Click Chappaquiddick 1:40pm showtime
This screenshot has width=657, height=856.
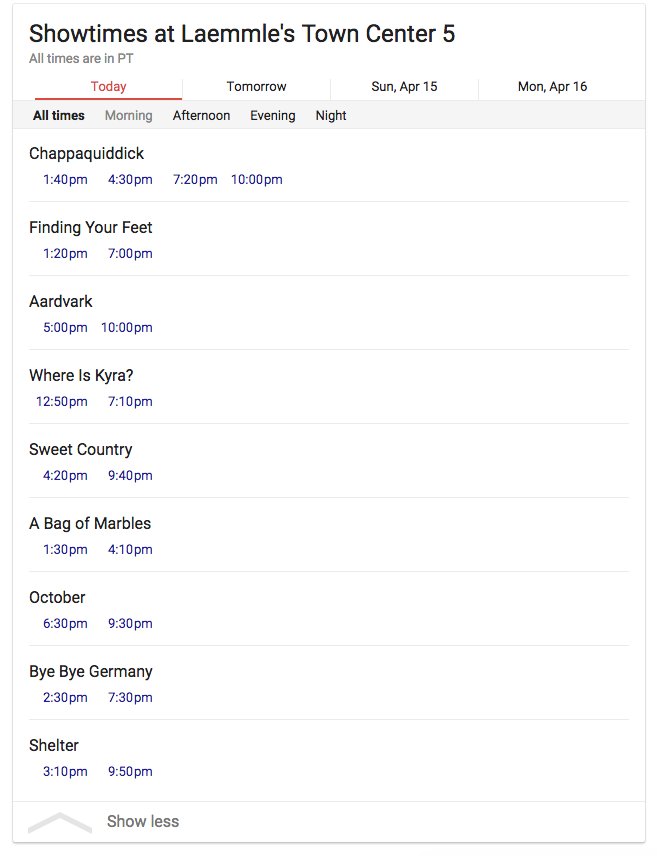point(65,180)
